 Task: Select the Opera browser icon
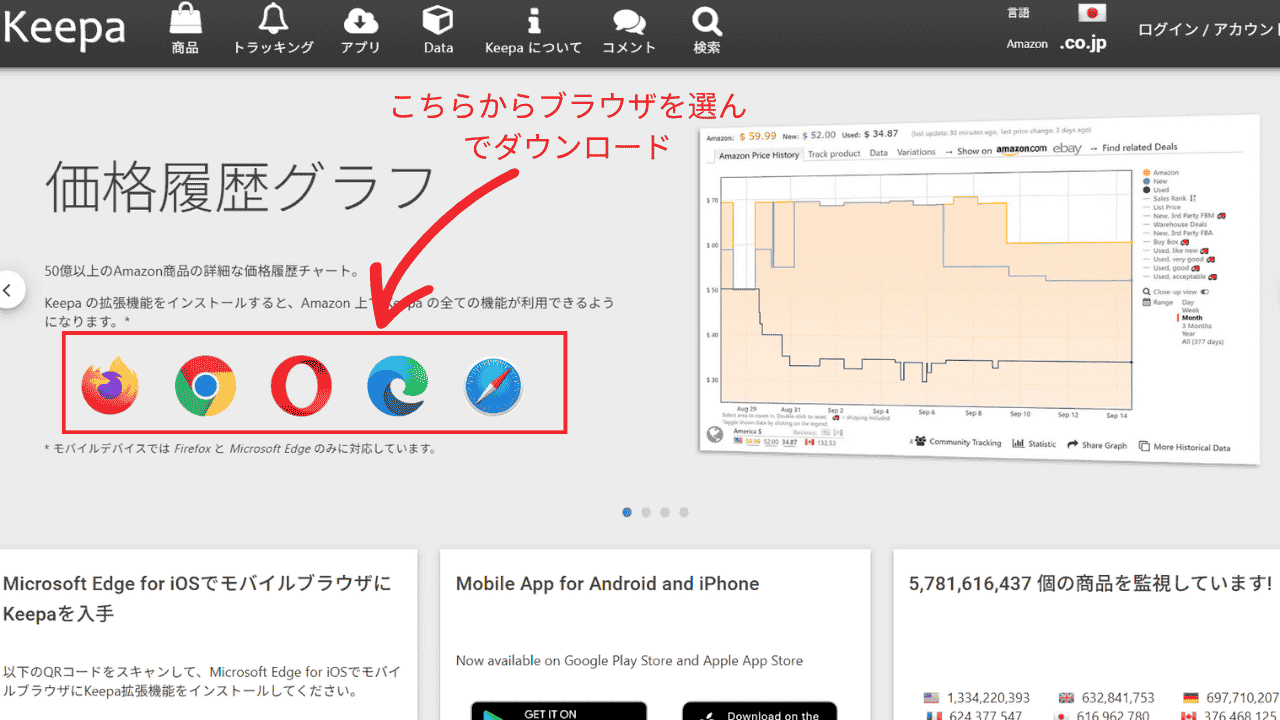pos(301,386)
